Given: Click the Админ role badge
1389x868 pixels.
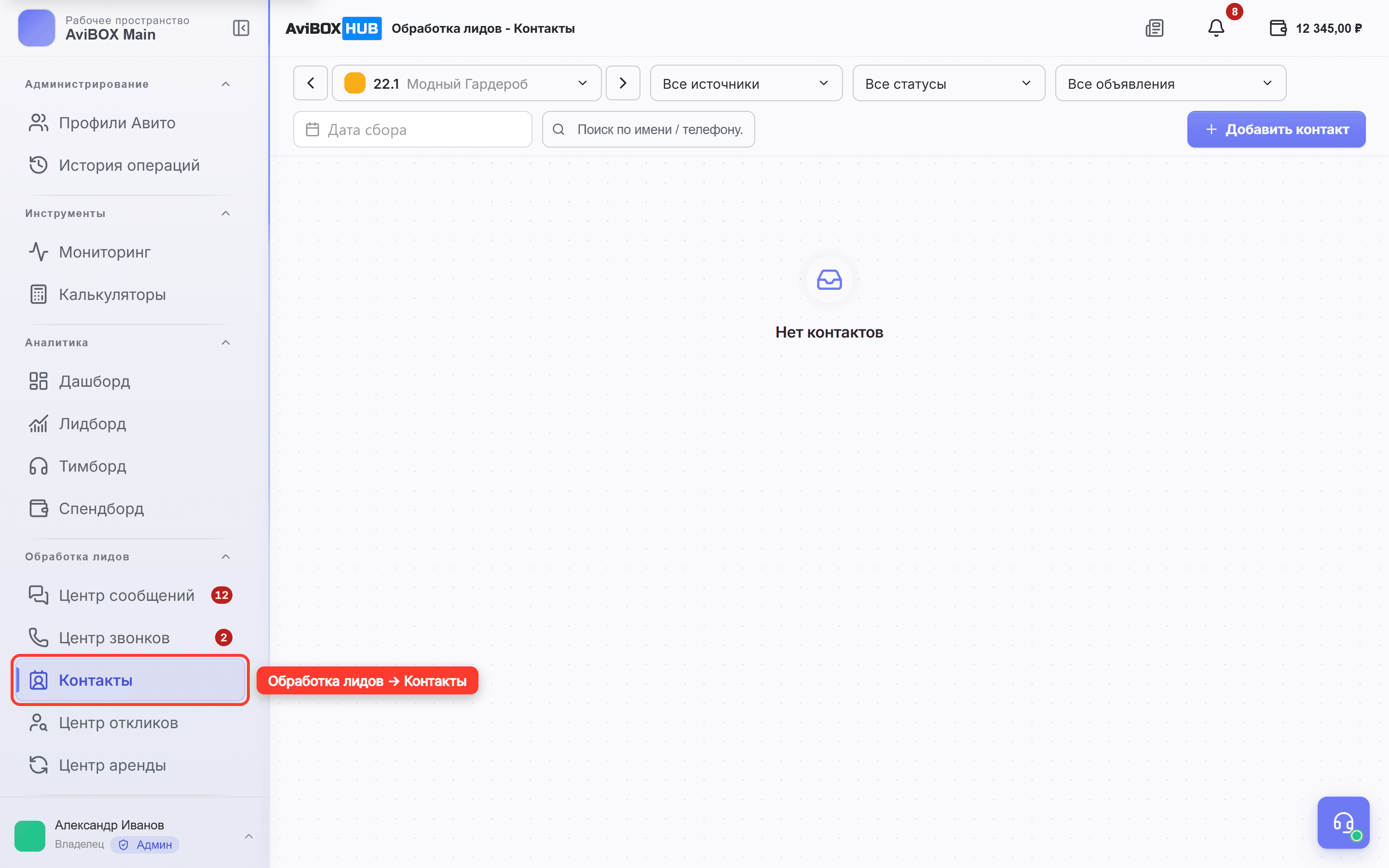Looking at the screenshot, I should tap(145, 844).
